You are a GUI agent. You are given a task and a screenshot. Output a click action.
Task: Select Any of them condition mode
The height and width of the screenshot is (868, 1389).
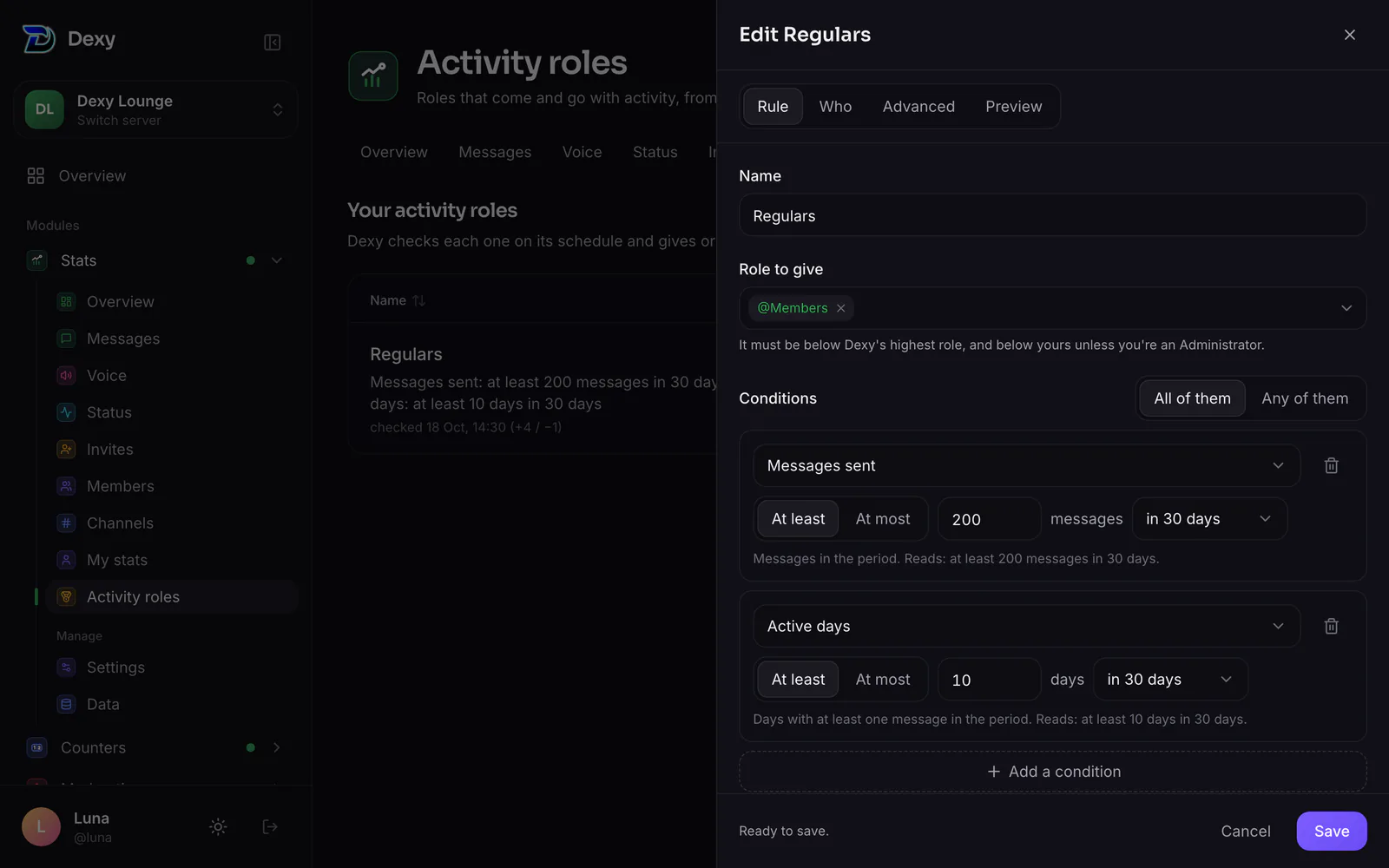pyautogui.click(x=1305, y=398)
